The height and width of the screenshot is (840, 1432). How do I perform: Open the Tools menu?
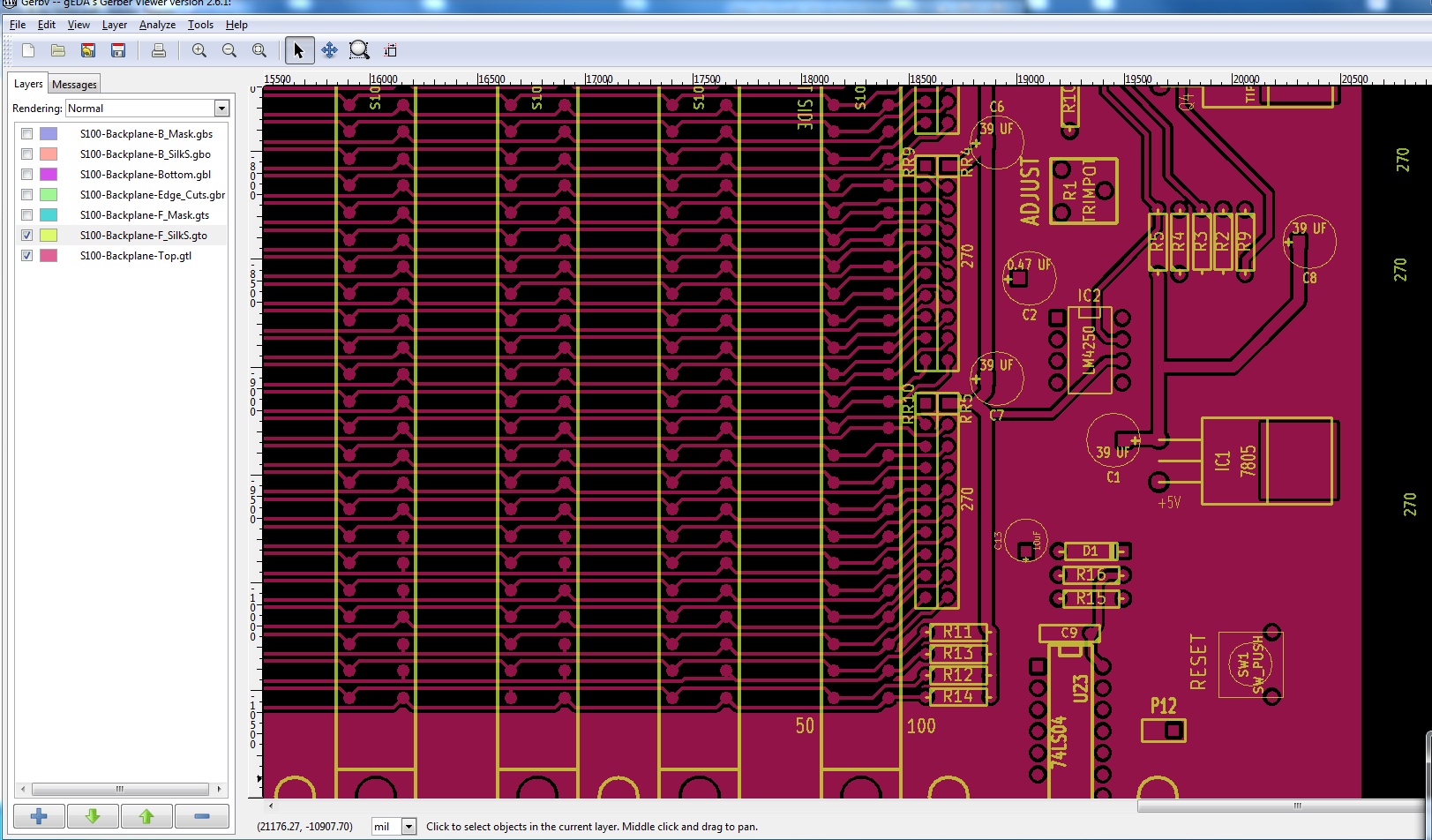(200, 25)
